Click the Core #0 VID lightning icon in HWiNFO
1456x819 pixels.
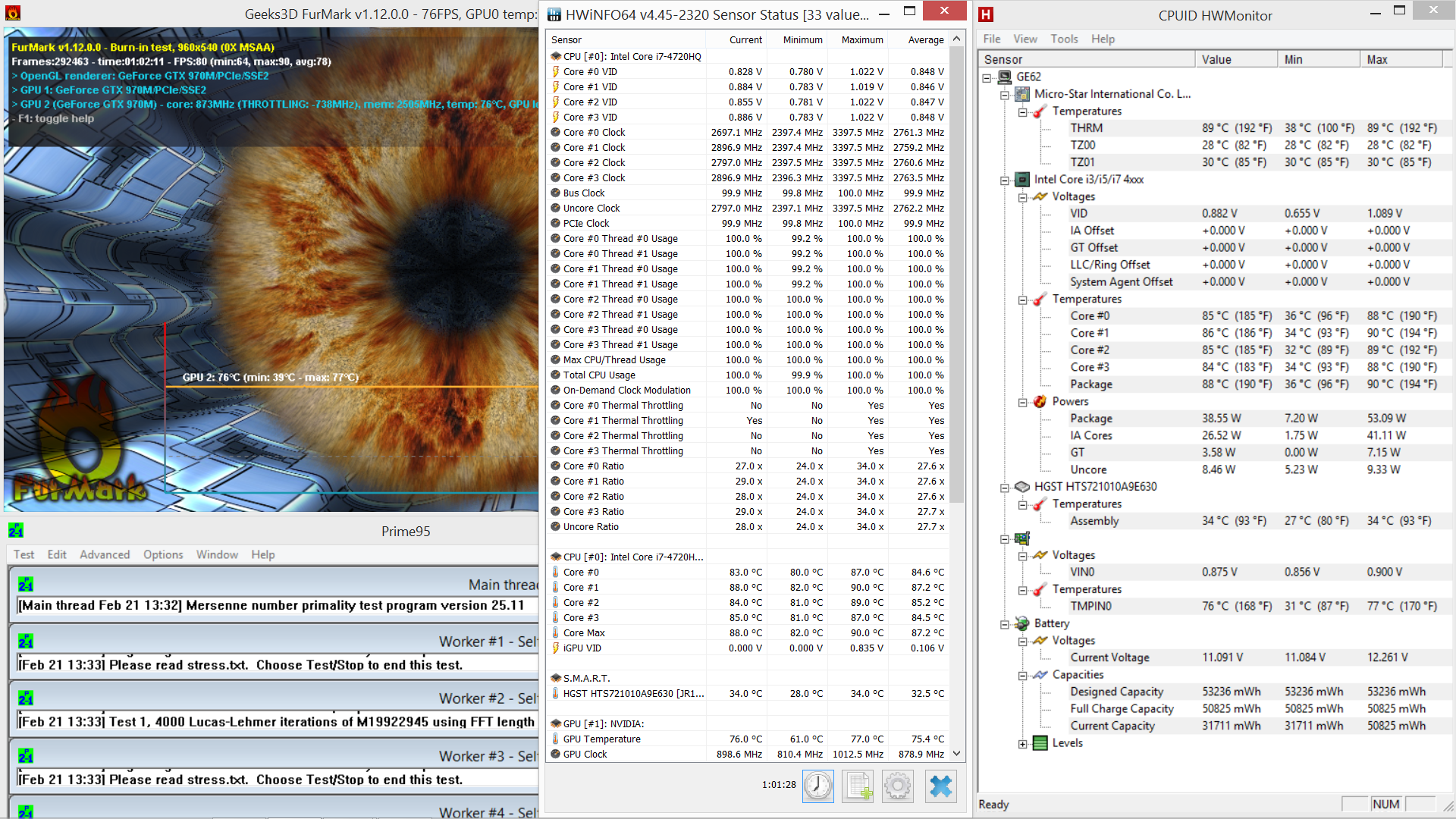(x=556, y=72)
